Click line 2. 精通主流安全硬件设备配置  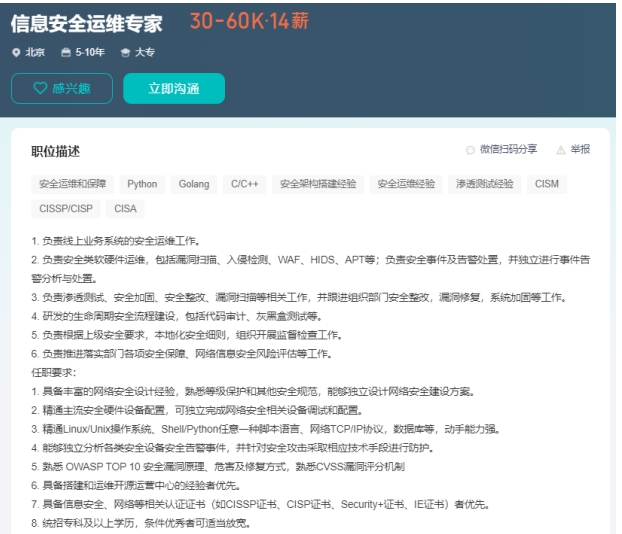click(x=197, y=410)
